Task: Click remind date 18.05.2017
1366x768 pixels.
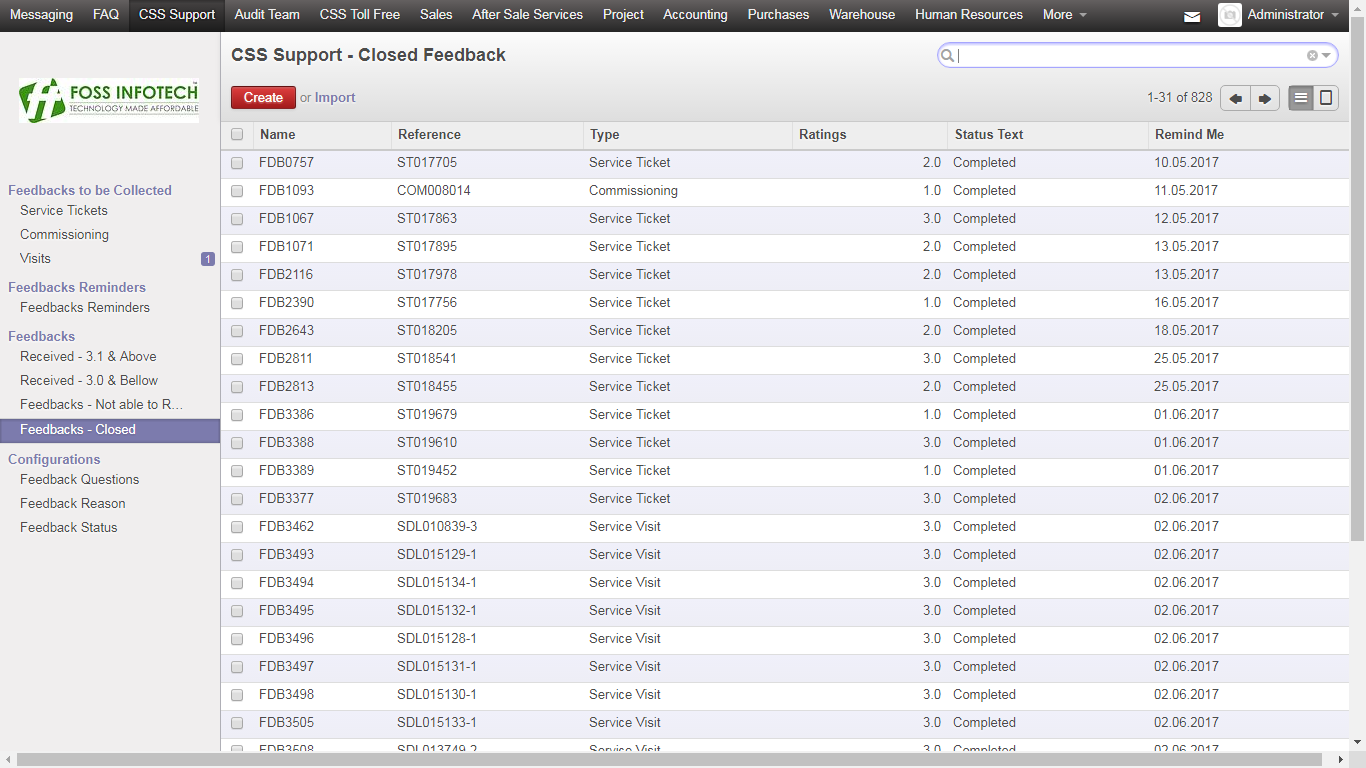Action: tap(1186, 331)
